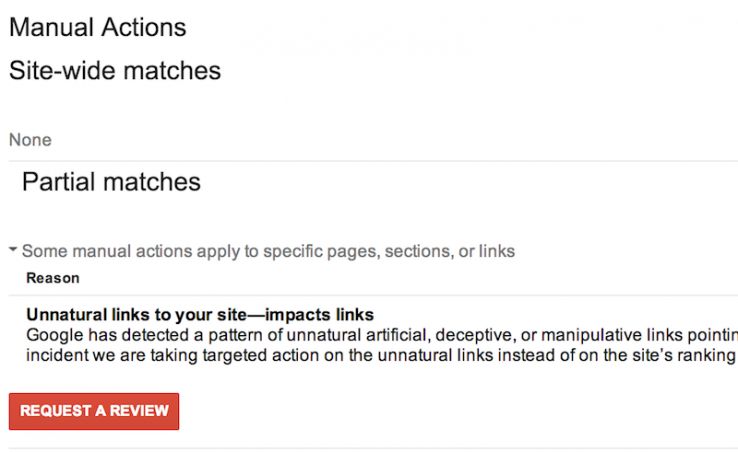Click the red Request a Review button
The width and height of the screenshot is (738, 452).
click(x=94, y=411)
